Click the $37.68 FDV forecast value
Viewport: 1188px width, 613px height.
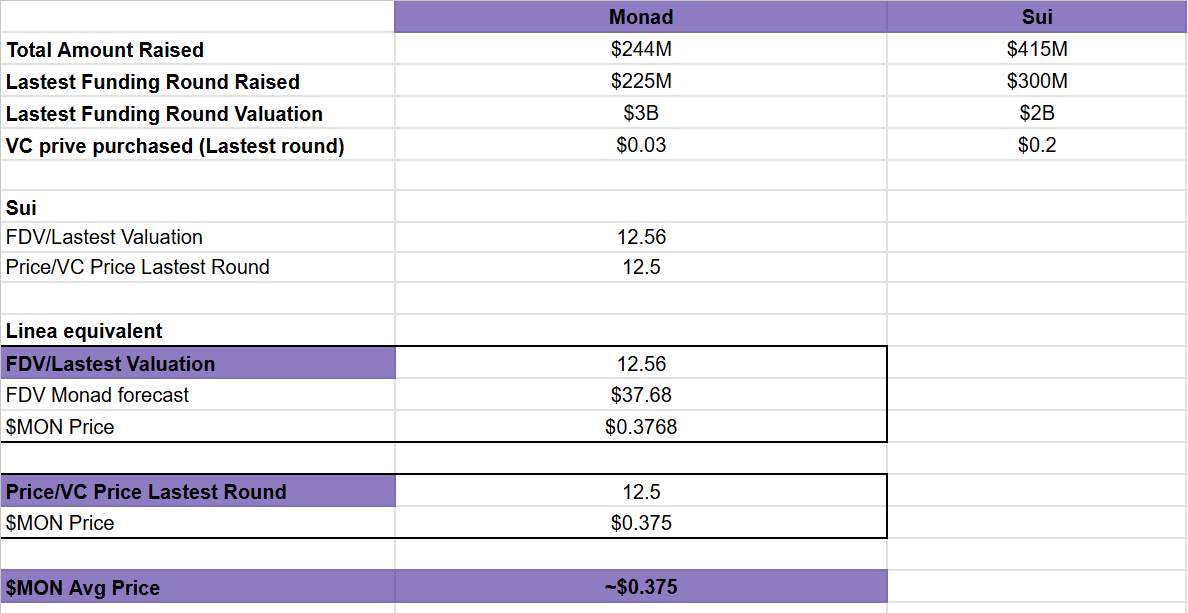(x=640, y=395)
